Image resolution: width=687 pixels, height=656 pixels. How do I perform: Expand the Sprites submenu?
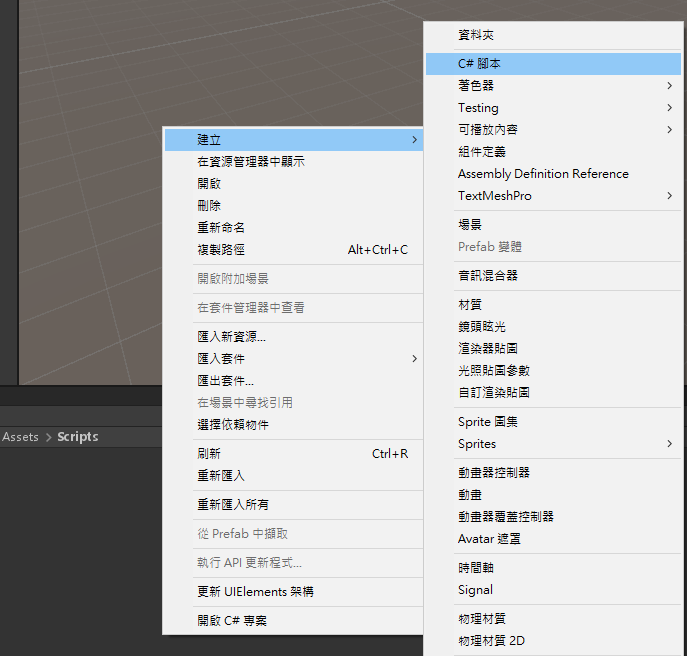click(x=477, y=444)
